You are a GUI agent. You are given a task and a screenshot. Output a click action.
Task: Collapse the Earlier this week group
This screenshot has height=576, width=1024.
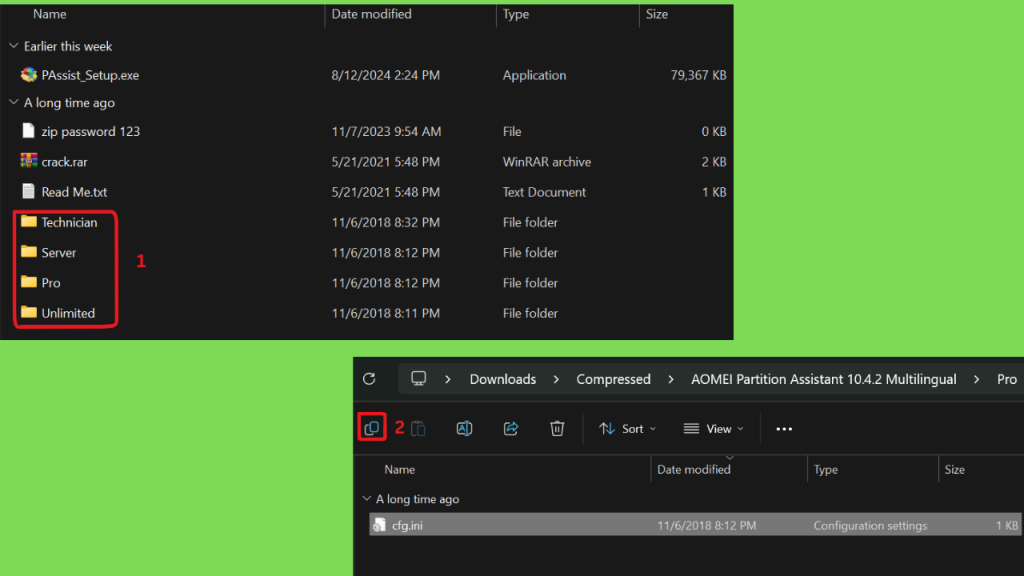point(14,46)
